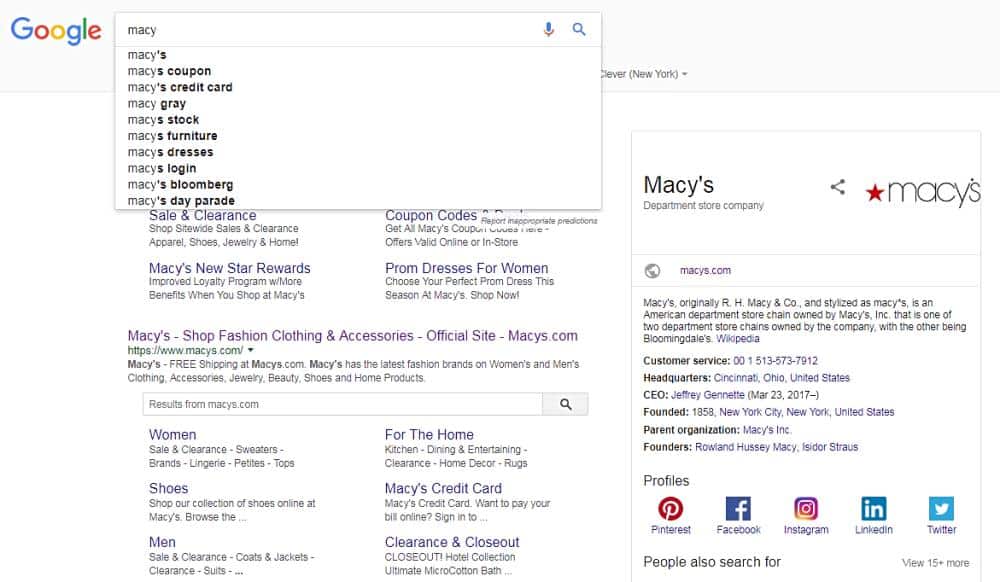Open the For The Home sitelink

pos(429,435)
